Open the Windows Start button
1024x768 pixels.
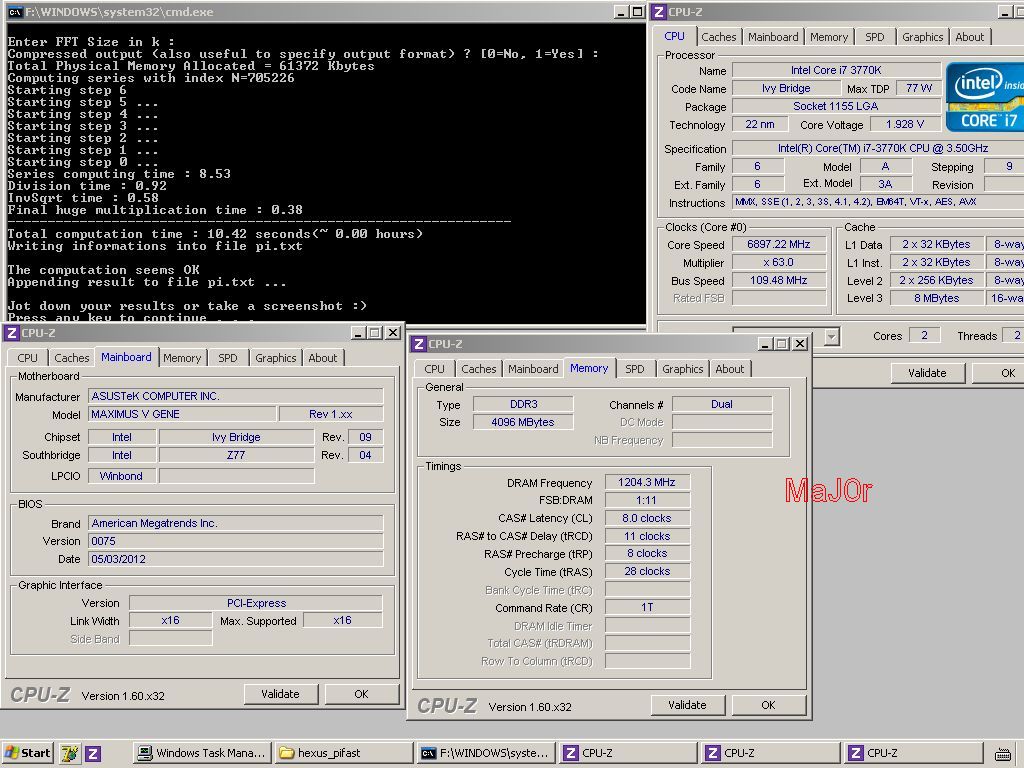[x=27, y=753]
